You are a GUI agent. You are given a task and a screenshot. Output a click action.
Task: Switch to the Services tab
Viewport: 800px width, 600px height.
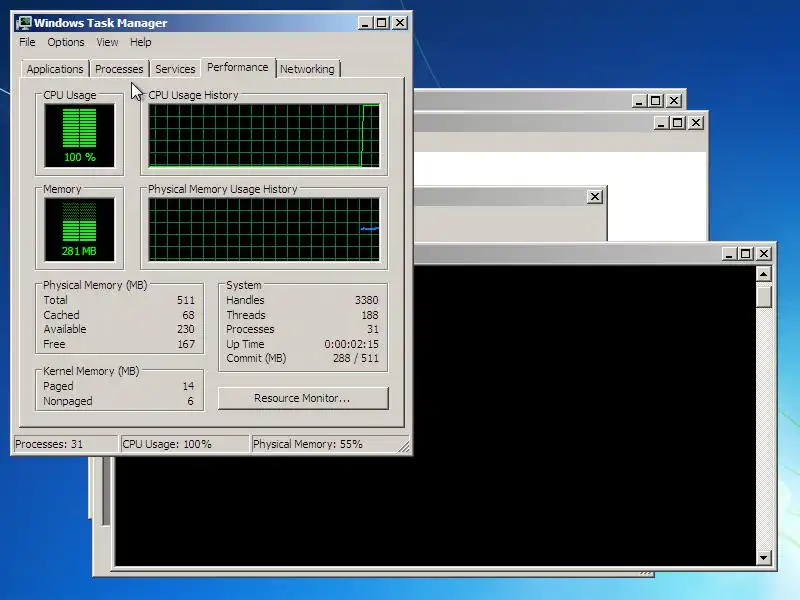[175, 69]
